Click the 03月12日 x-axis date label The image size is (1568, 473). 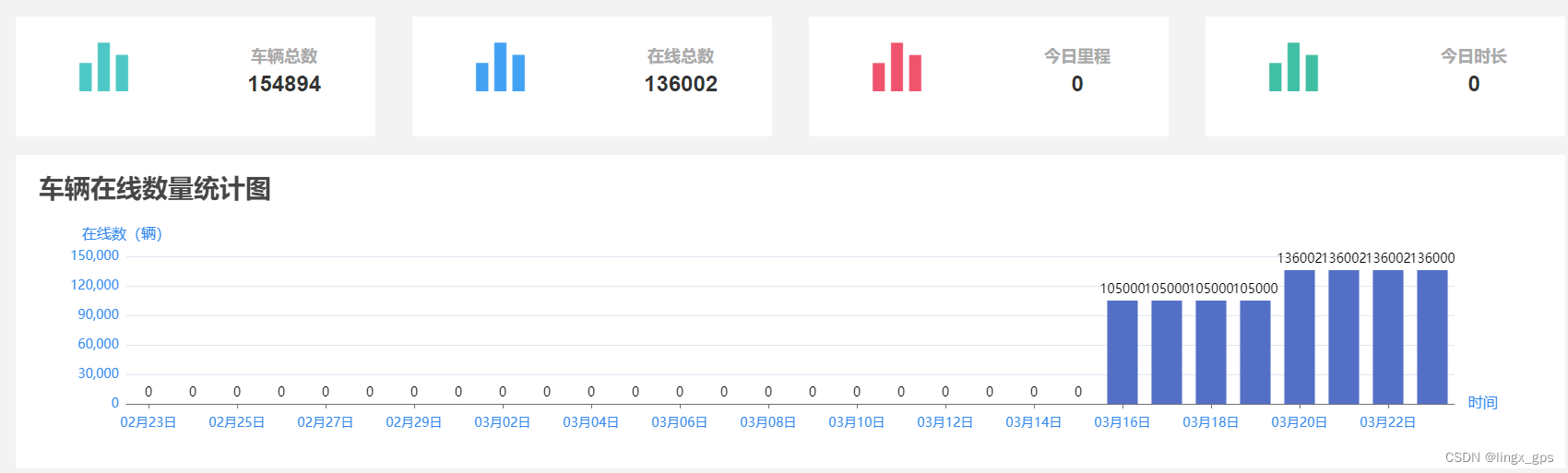945,422
